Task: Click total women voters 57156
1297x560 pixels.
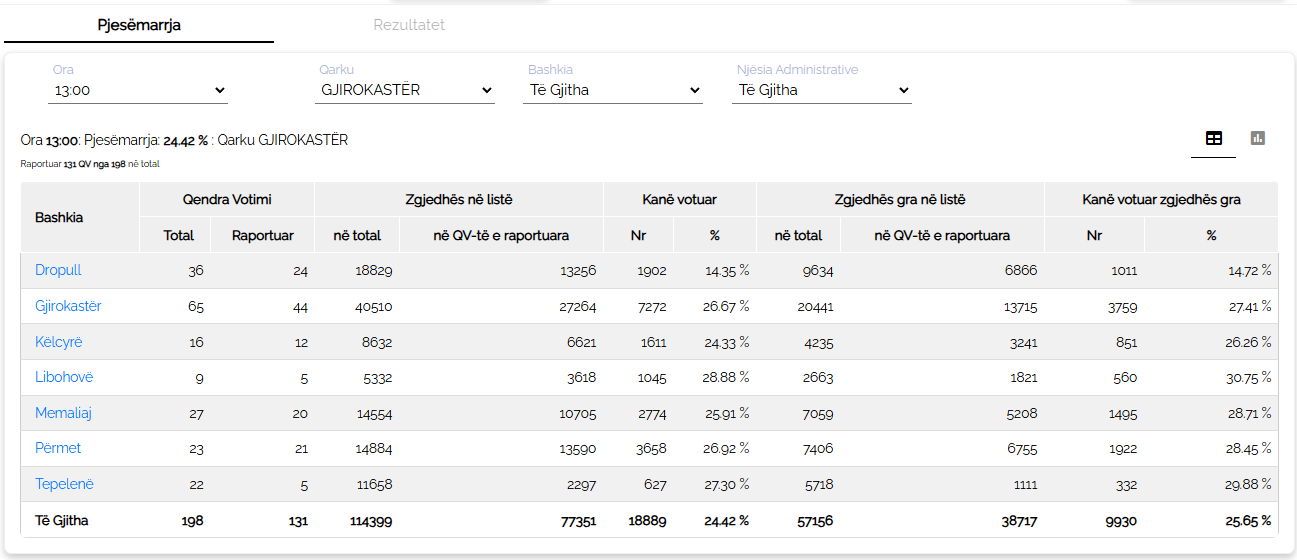Action: [813, 521]
